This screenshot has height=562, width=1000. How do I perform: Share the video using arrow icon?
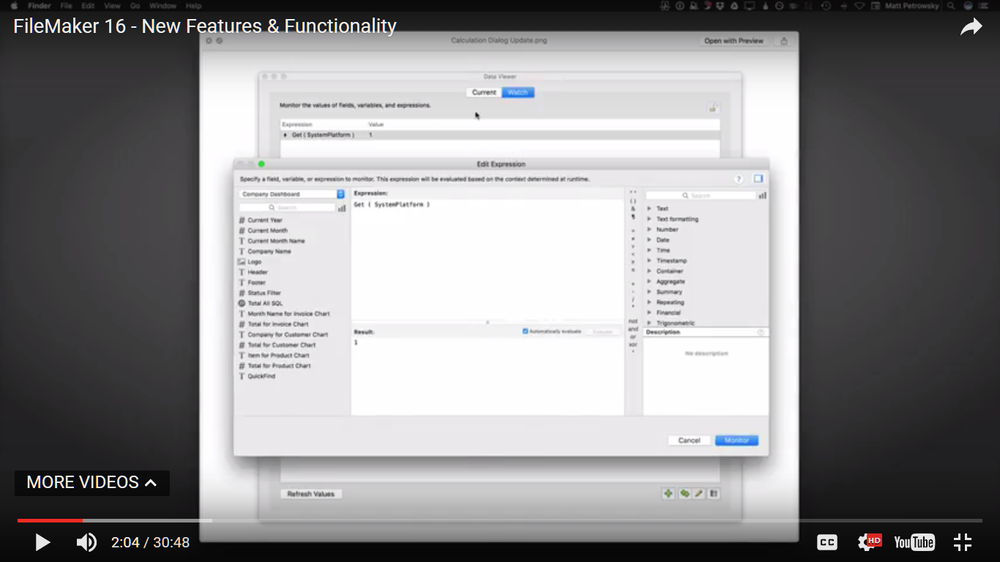click(x=971, y=27)
